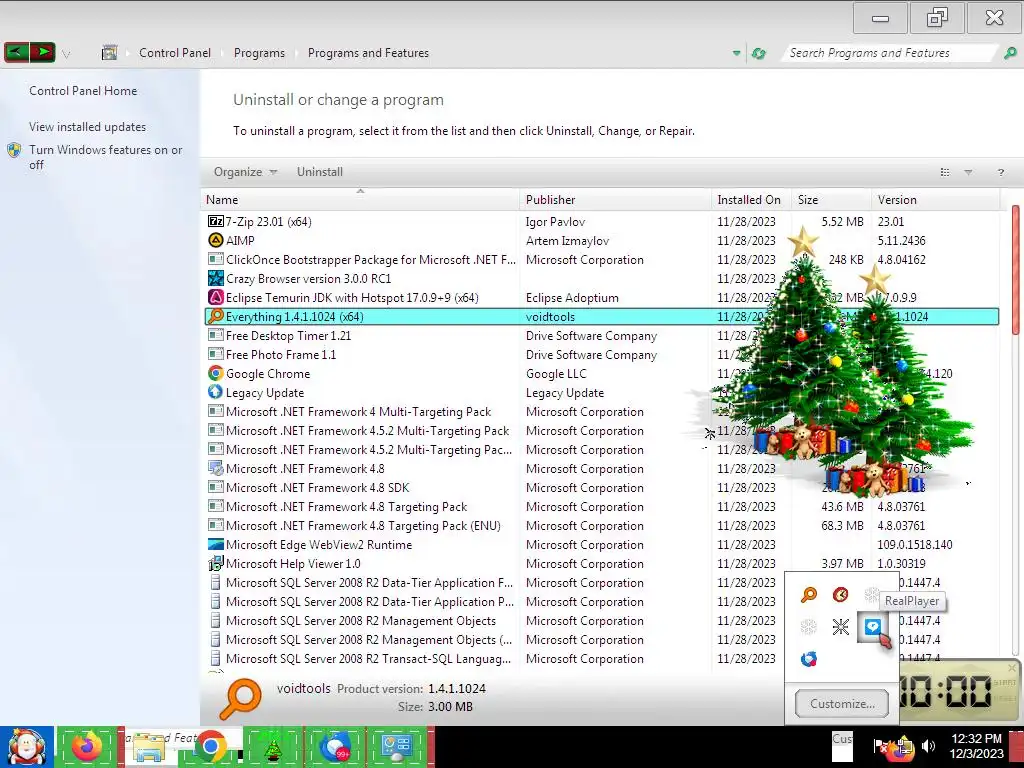The height and width of the screenshot is (768, 1024).
Task: Select ClickOnce Bootstrapper Package row
Action: [x=601, y=259]
